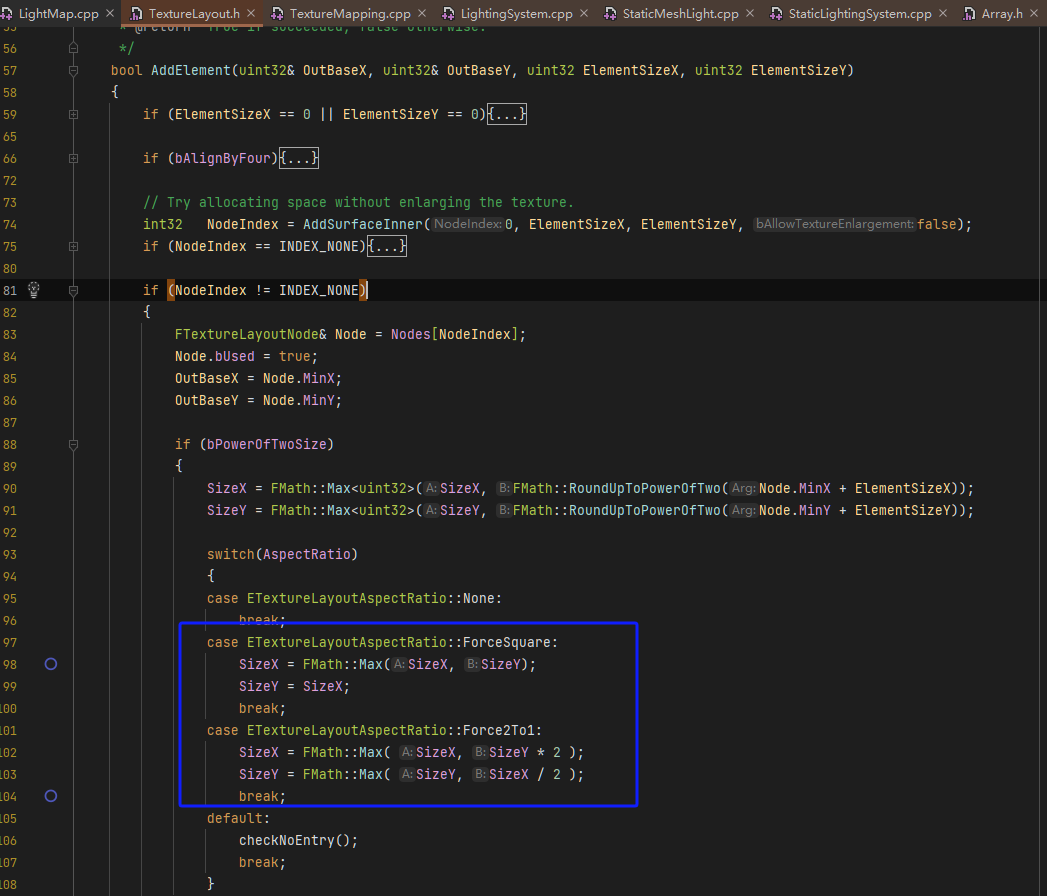Expand the {...} placeholder after bAlignByFour
The width and height of the screenshot is (1047, 896).
(x=298, y=158)
